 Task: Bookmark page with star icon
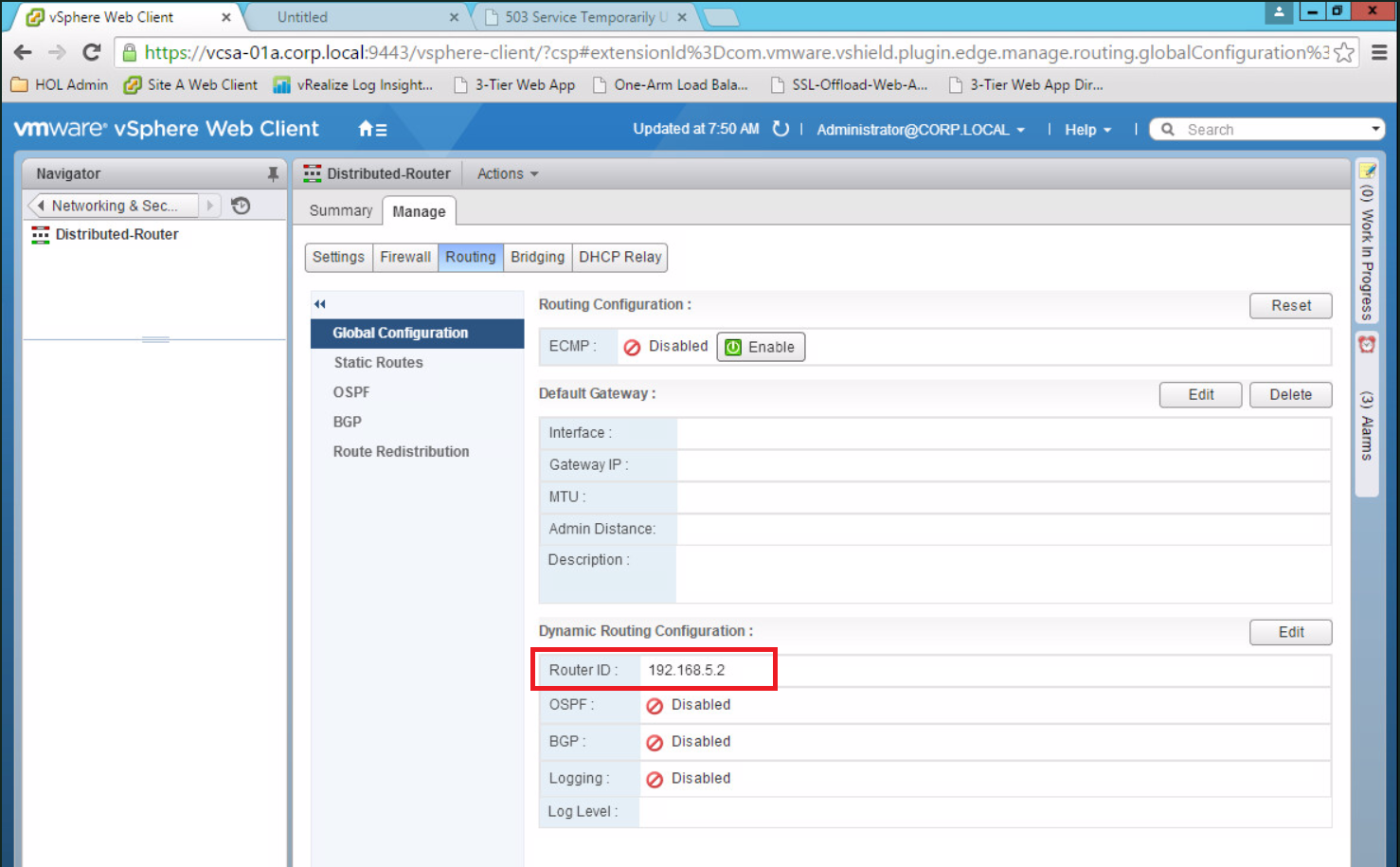(1343, 53)
